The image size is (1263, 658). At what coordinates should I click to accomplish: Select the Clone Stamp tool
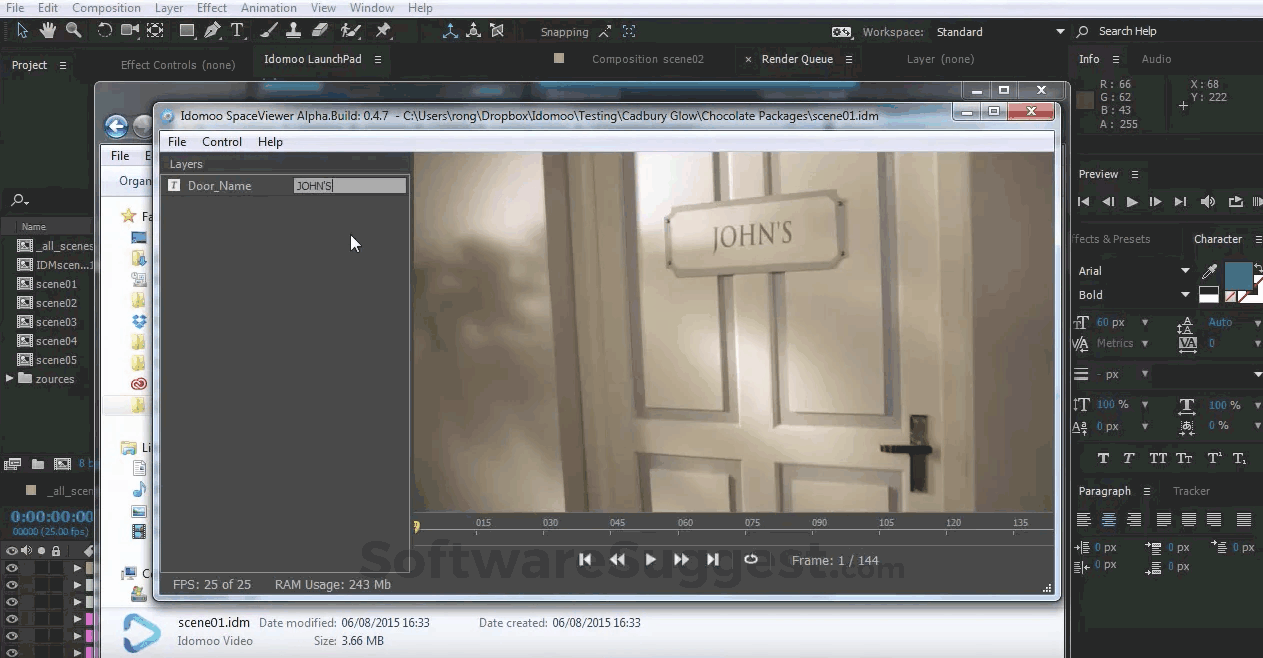point(294,30)
